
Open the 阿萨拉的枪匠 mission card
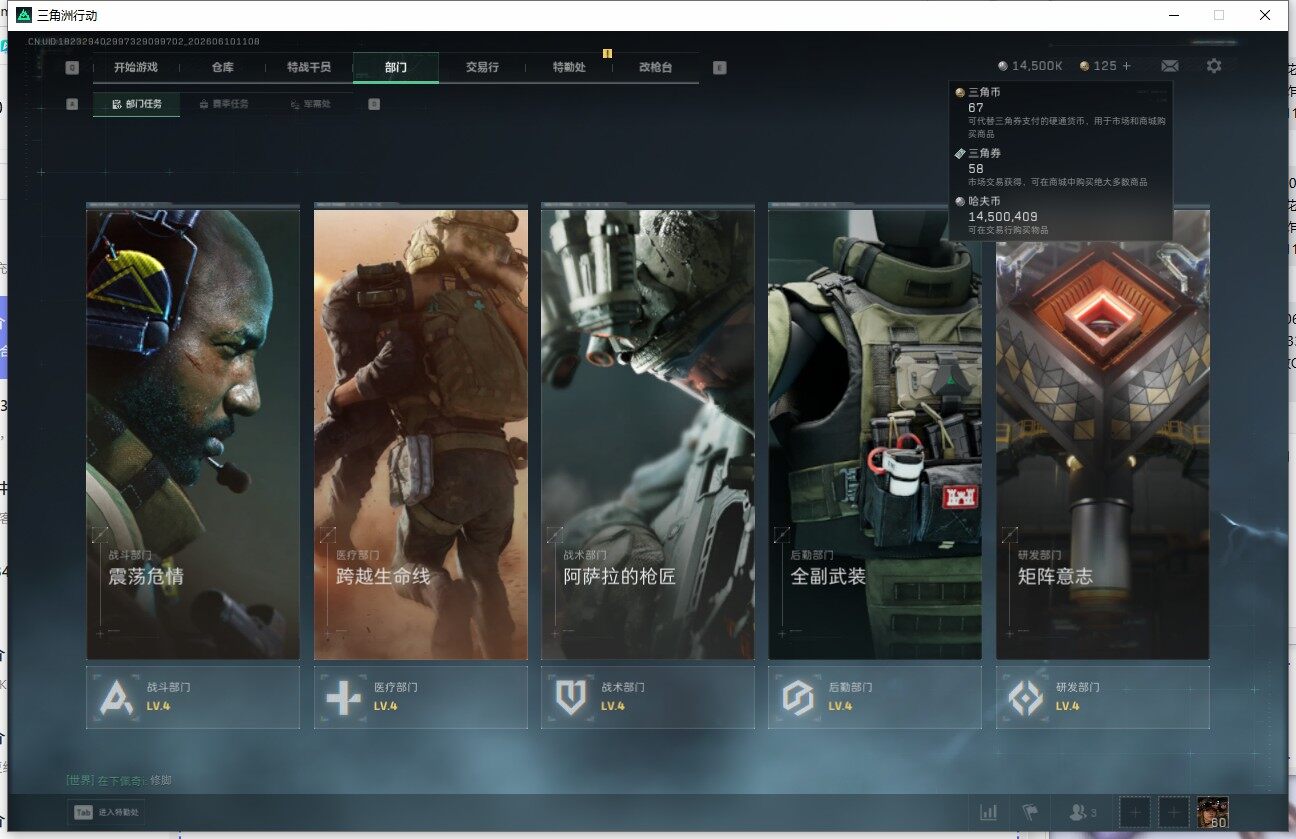tap(648, 434)
